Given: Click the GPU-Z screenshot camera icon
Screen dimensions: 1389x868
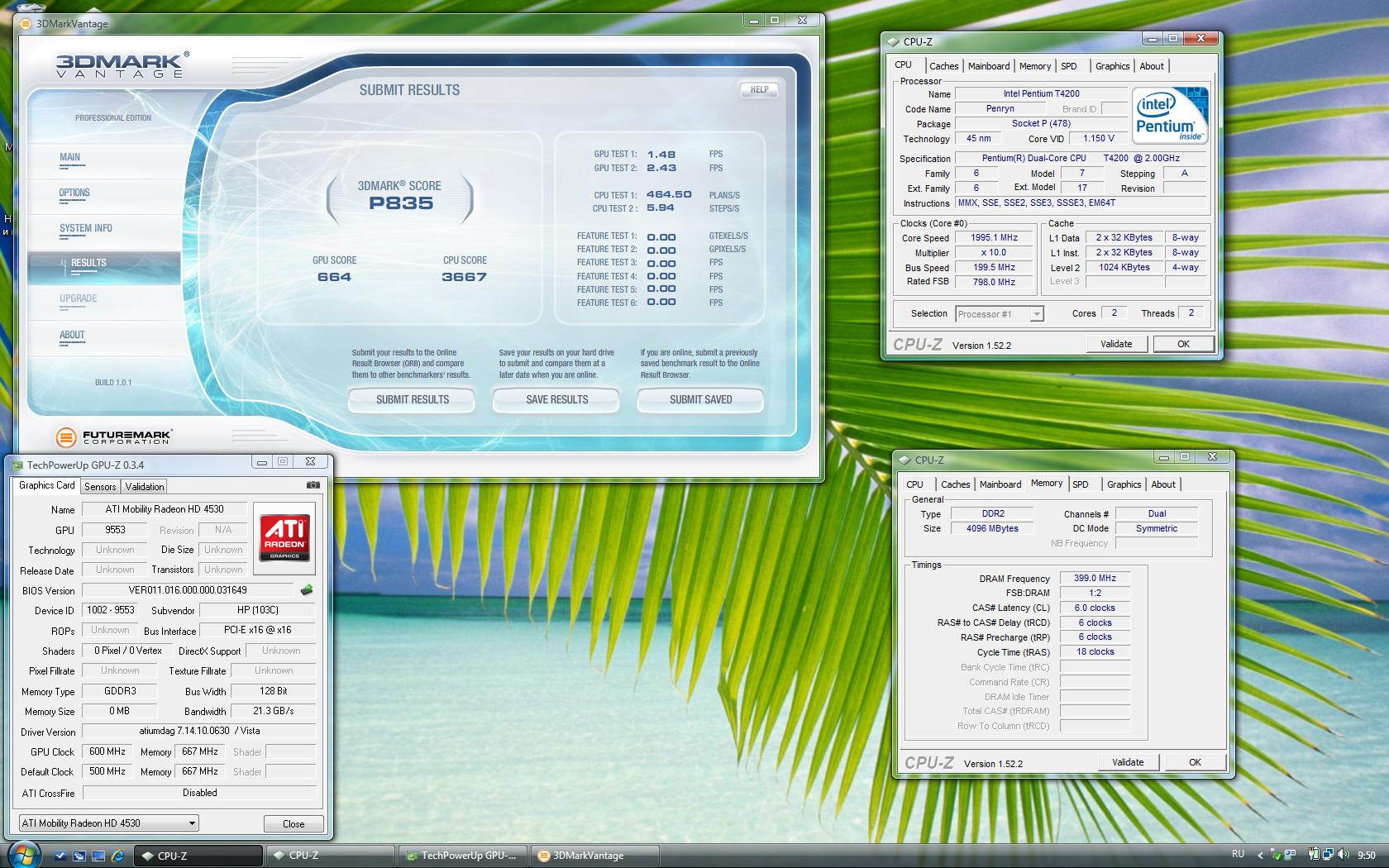Looking at the screenshot, I should [313, 485].
